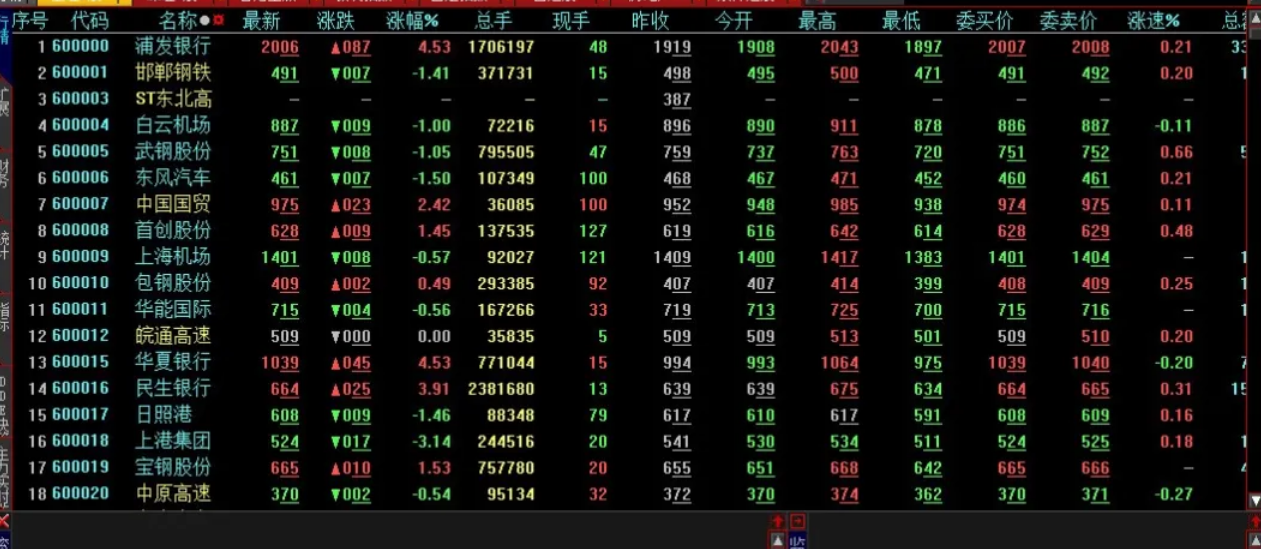Sort by 涨速% column header
Viewport: 1261px width, 549px height.
(x=1154, y=20)
